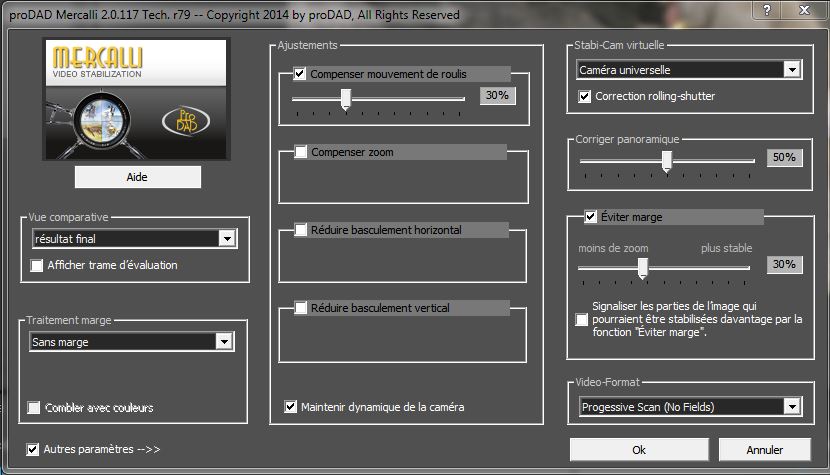Click the roulis compensation slider handle
Screen dimensions: 830x475
tap(346, 99)
